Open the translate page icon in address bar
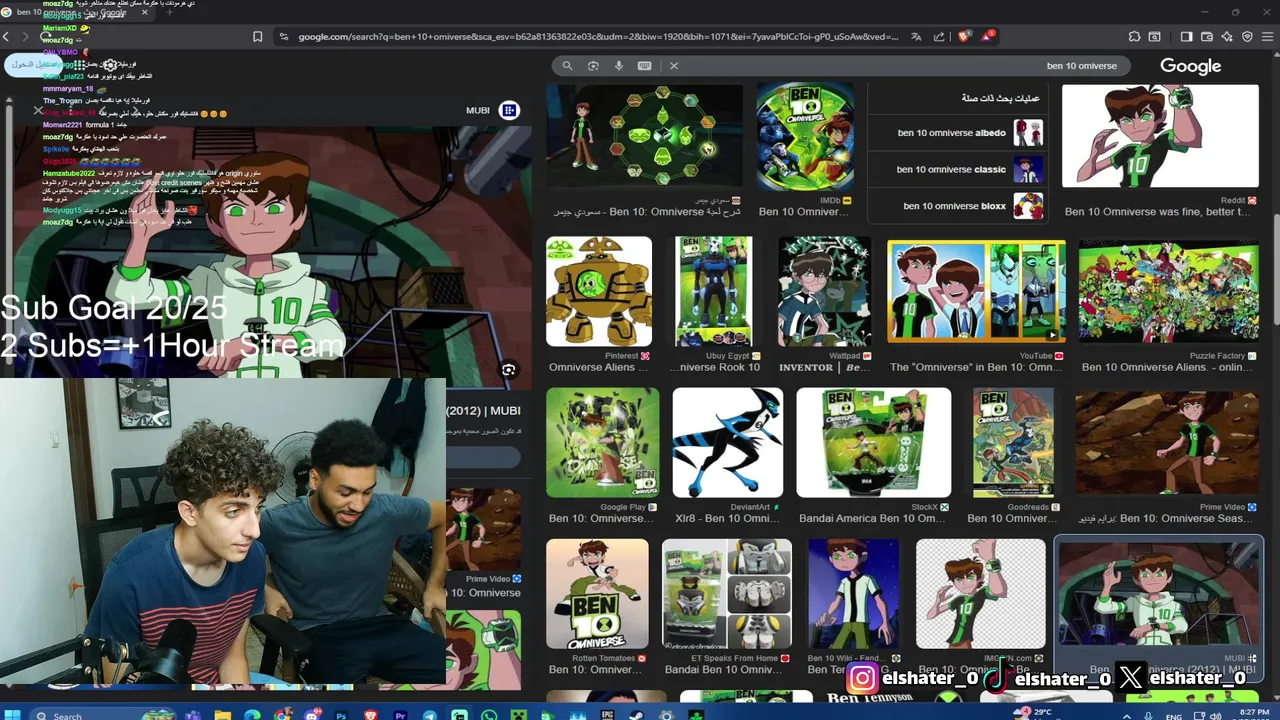This screenshot has width=1280, height=720. pos(917,37)
